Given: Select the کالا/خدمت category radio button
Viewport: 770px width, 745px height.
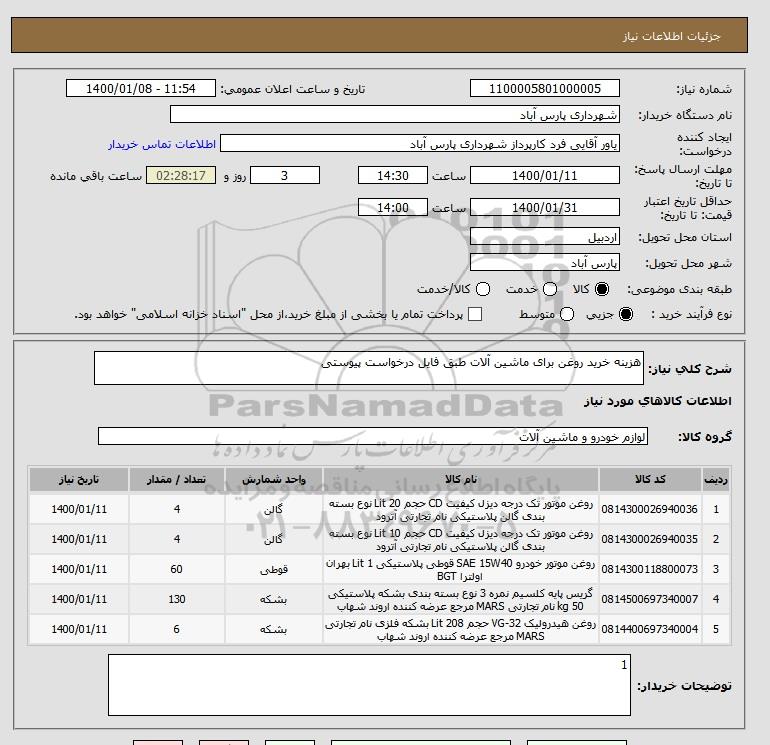Looking at the screenshot, I should 483,289.
